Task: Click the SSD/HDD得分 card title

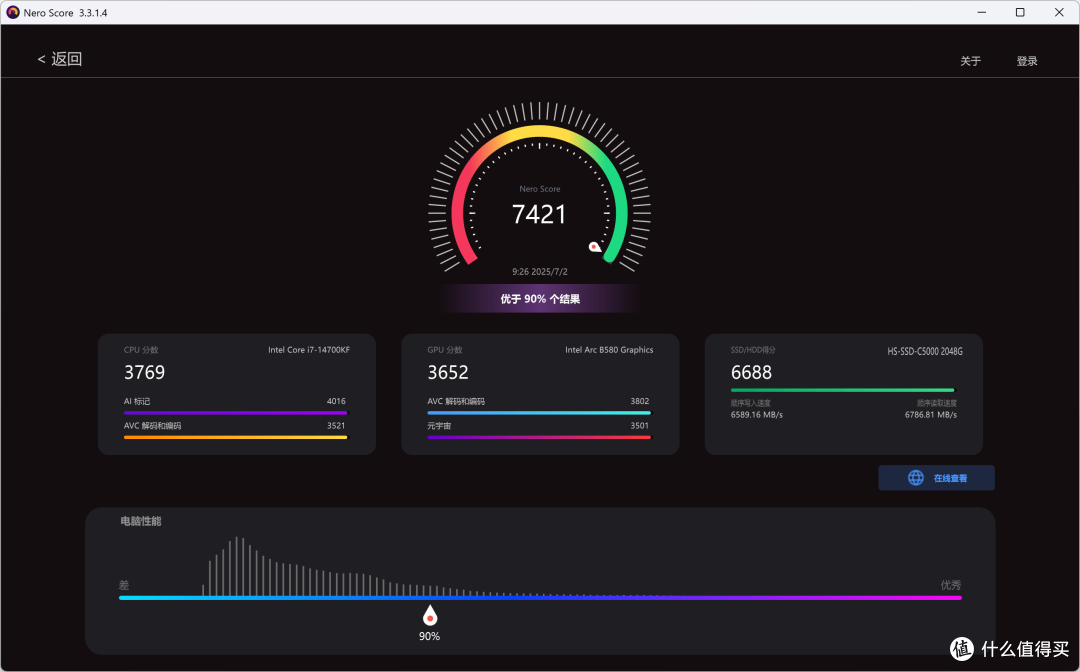Action: pos(753,350)
